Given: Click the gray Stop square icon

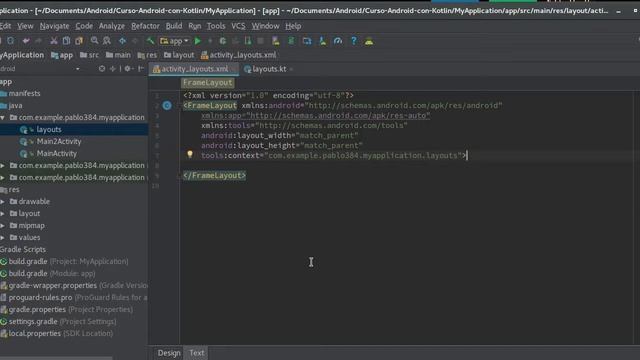Looking at the screenshot, I should pyautogui.click(x=260, y=41).
